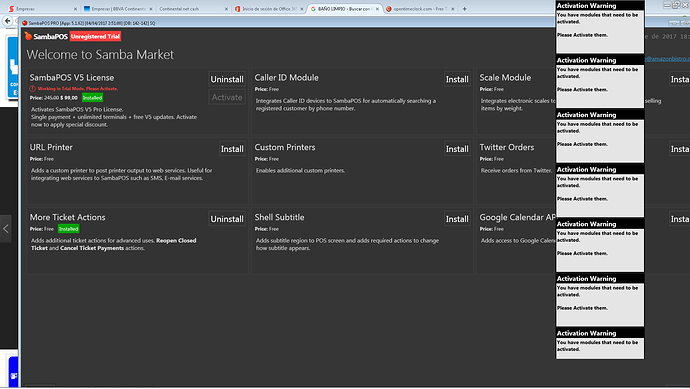690x389 pixels.
Task: Click the amazonbistro email link
Action: click(667, 59)
